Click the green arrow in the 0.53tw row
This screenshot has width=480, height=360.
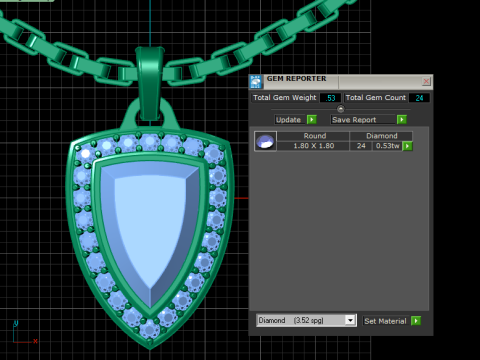(407, 146)
